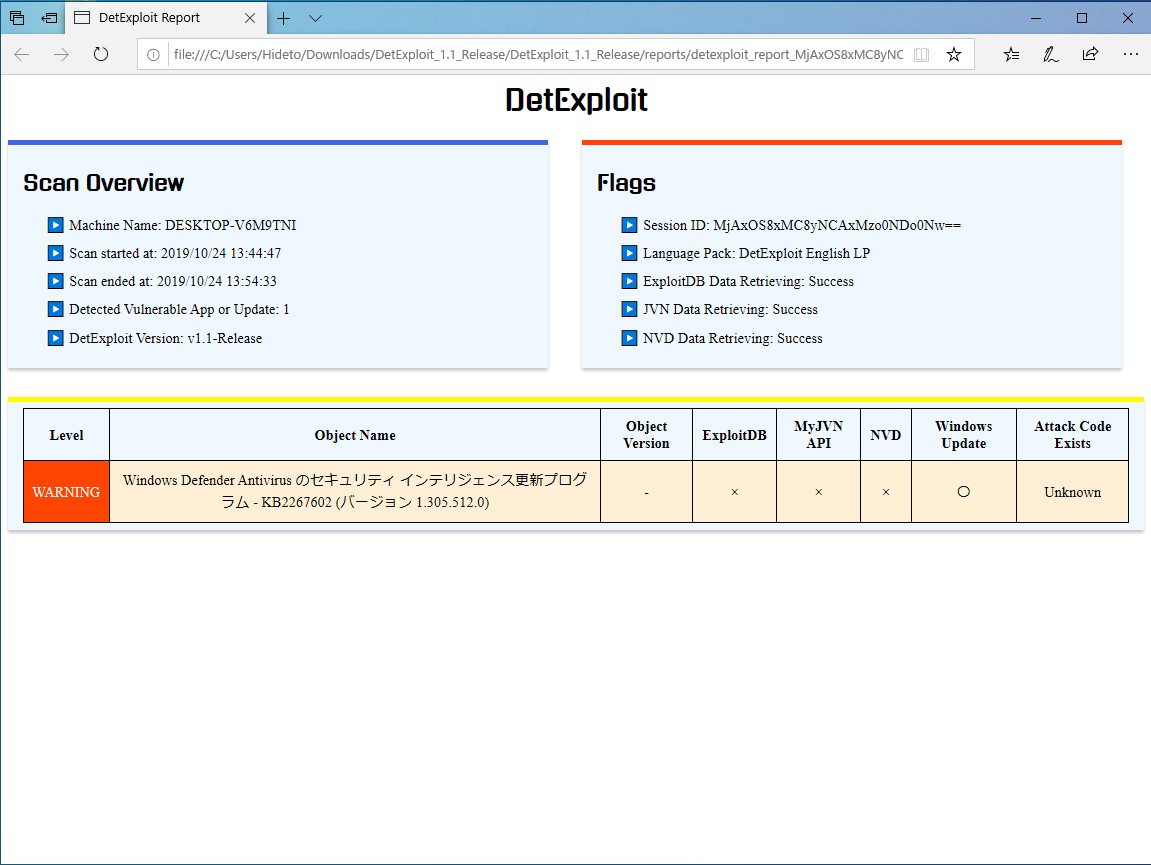Click the dash in the Object Version cell
This screenshot has height=865, width=1151.
[646, 493]
